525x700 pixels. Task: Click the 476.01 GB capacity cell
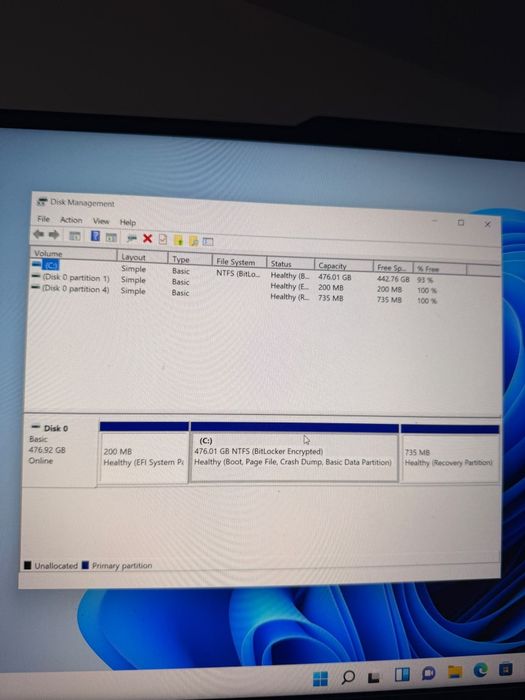335,277
